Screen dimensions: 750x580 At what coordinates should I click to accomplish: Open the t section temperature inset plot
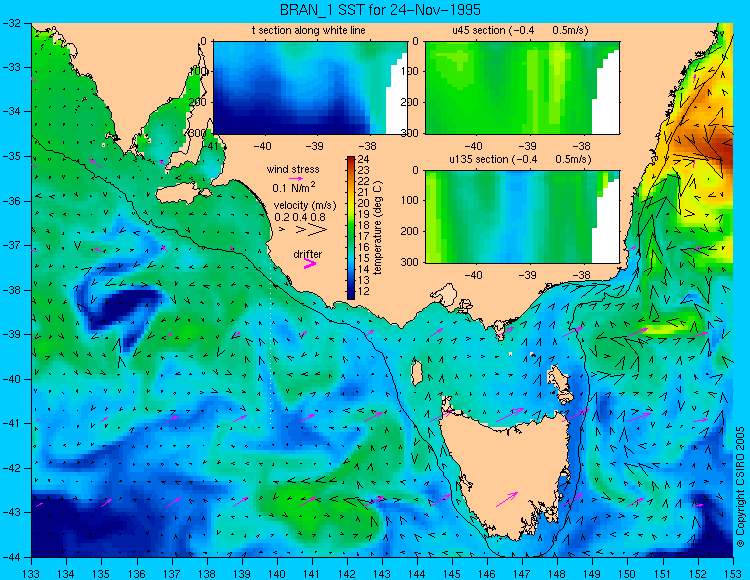click(x=310, y=88)
